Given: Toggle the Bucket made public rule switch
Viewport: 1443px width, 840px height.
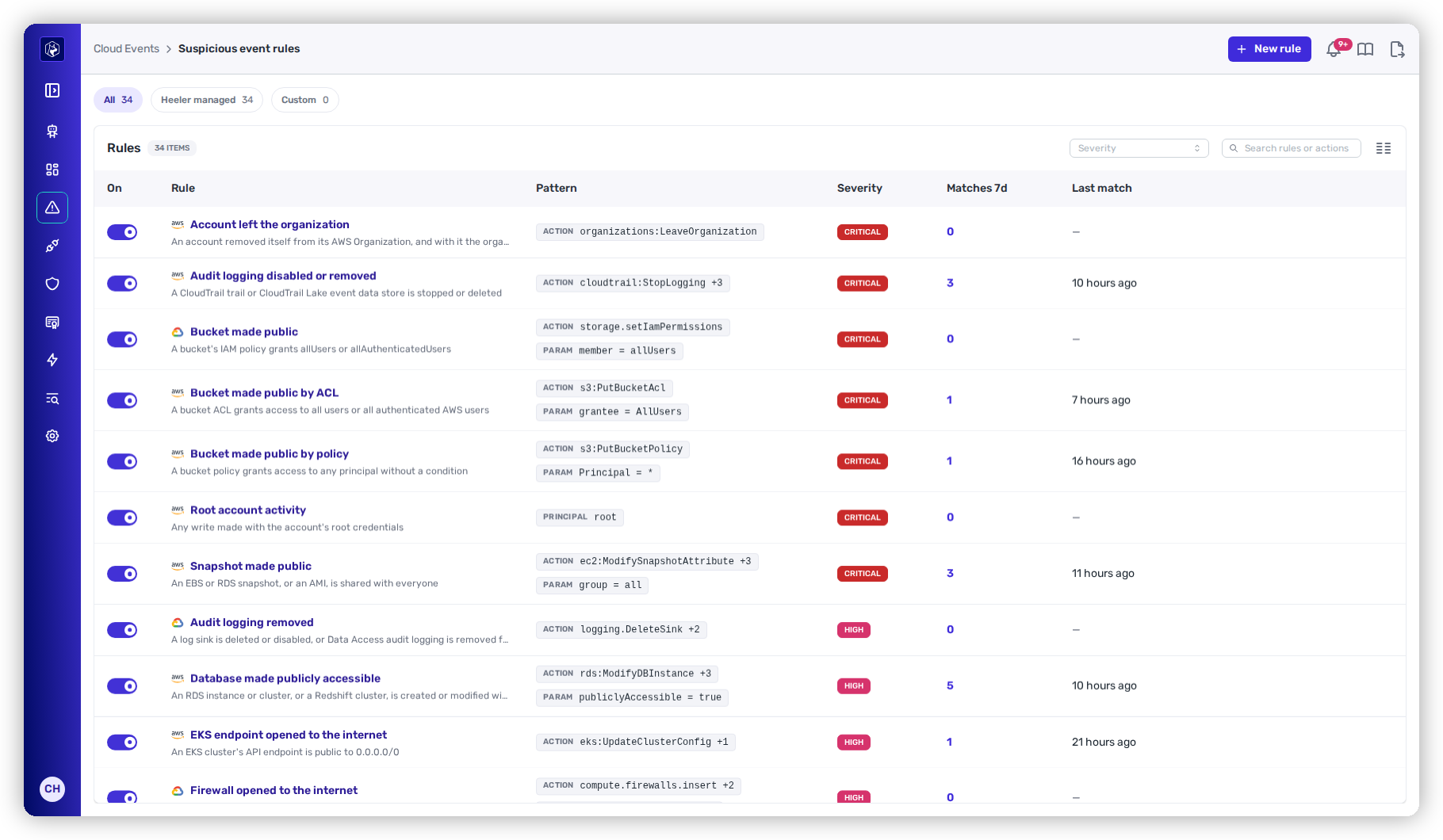Looking at the screenshot, I should pos(122,339).
